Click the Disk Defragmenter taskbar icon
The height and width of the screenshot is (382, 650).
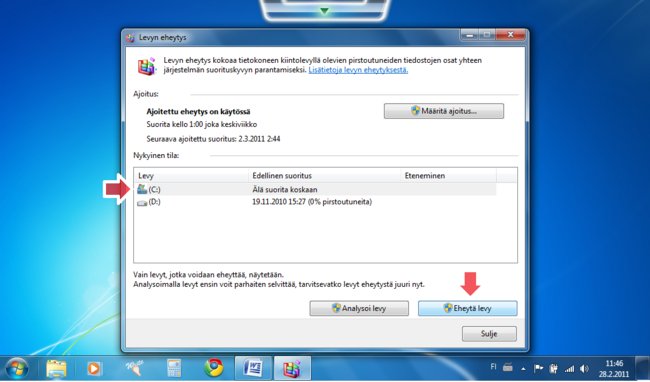[292, 368]
